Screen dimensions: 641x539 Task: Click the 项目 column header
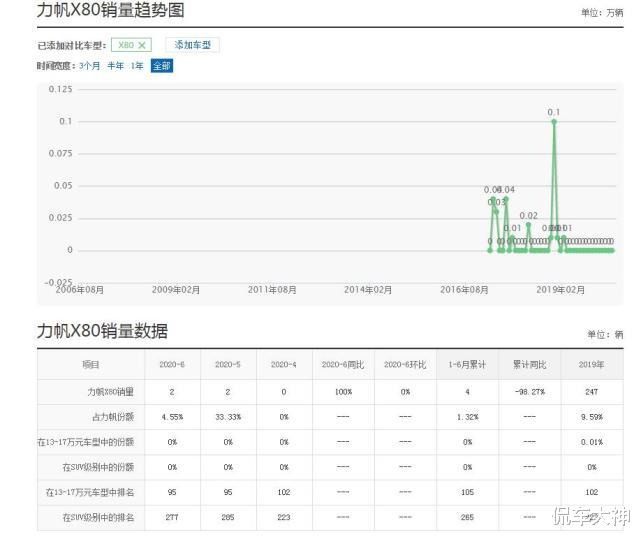coord(91,364)
